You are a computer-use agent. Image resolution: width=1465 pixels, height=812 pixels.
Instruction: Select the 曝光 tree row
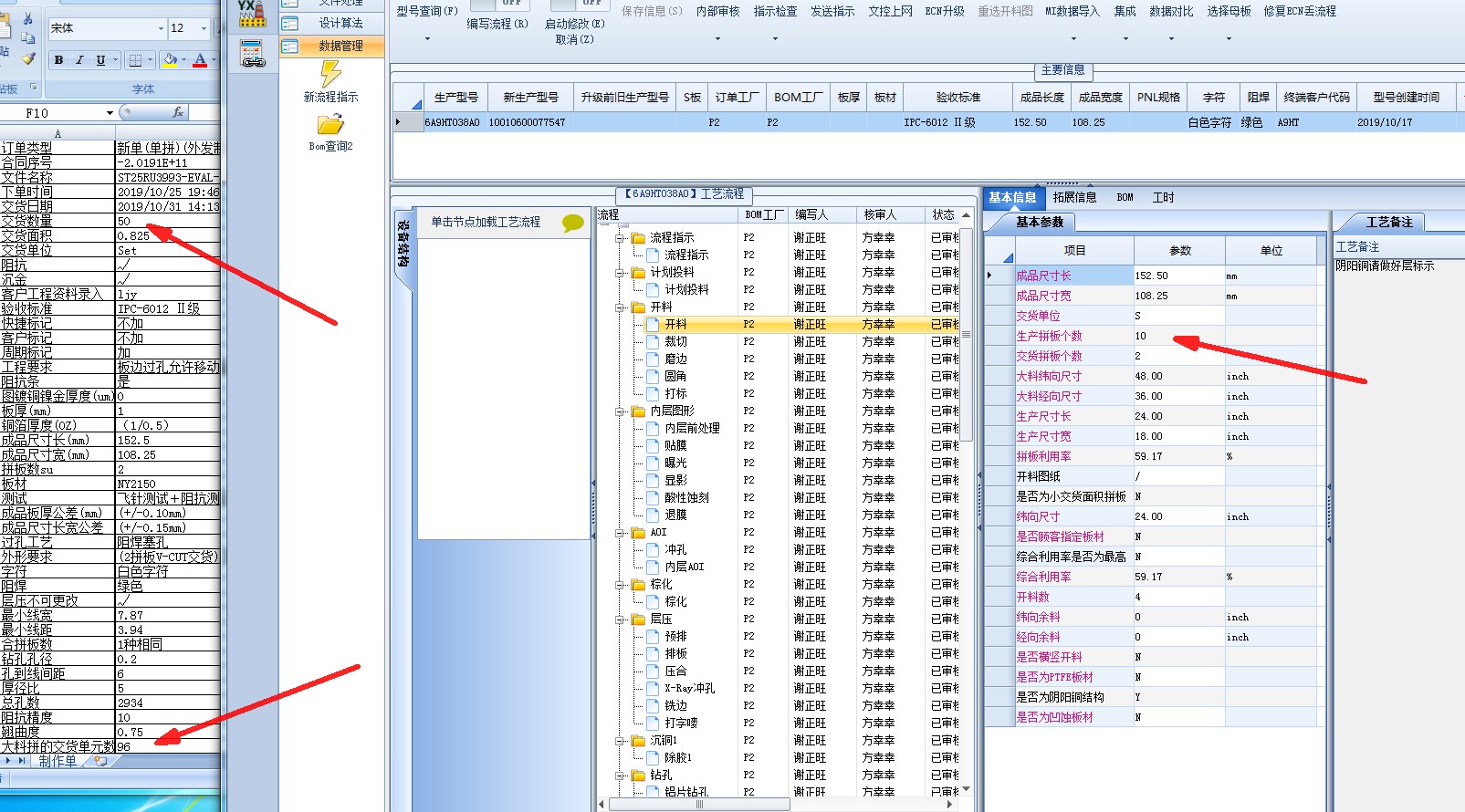675,463
